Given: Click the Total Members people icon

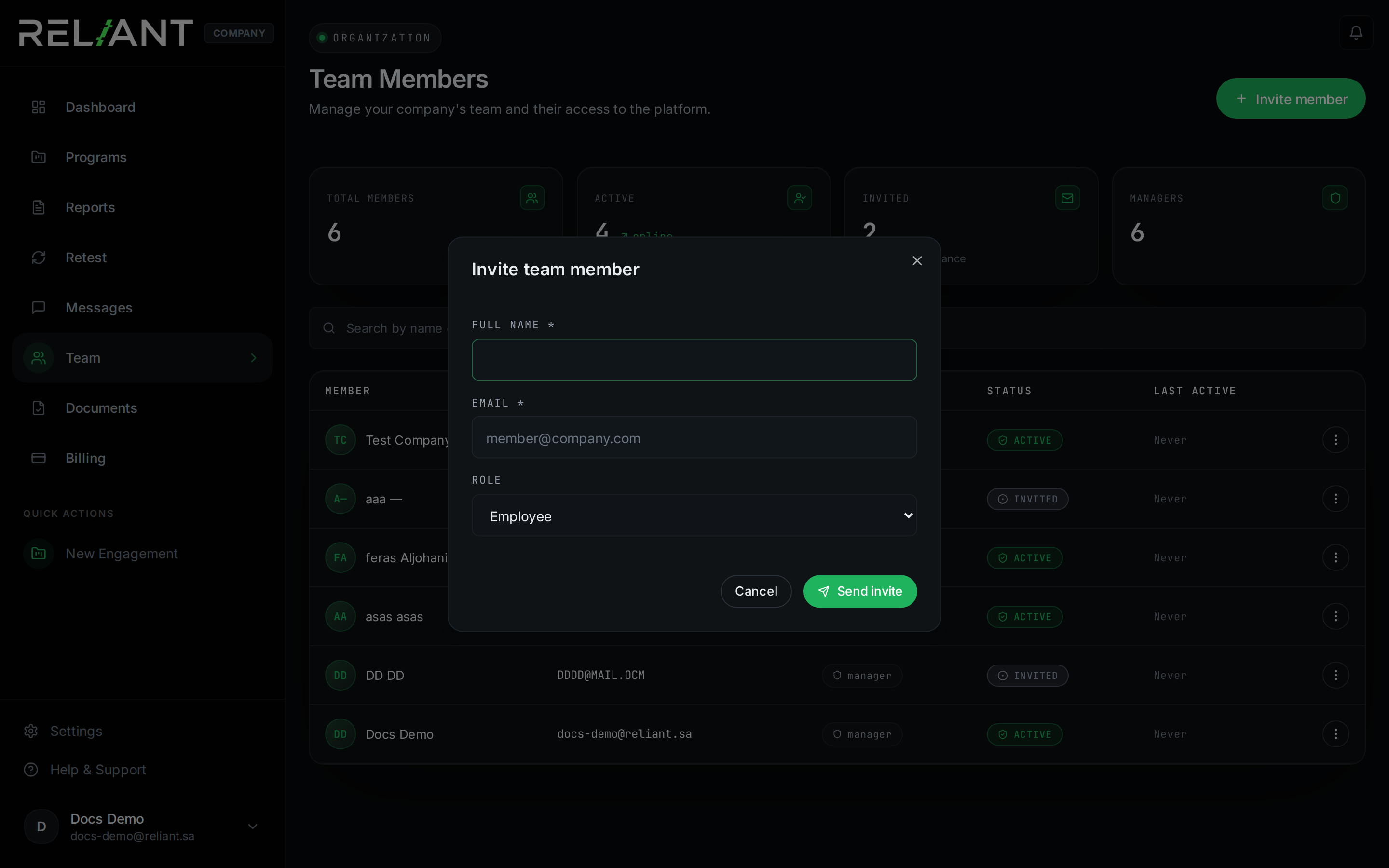Looking at the screenshot, I should tap(532, 198).
